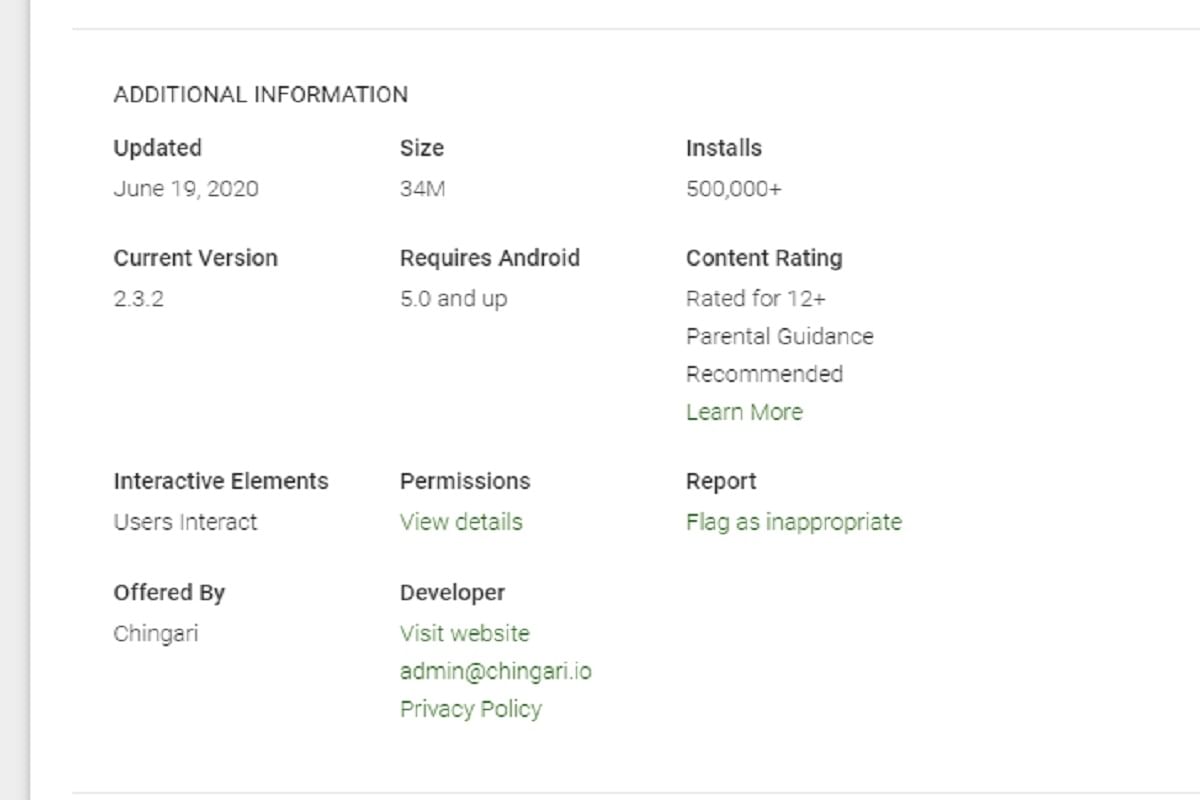This screenshot has height=800, width=1200.
Task: Click the Content Rating label
Action: pos(763,258)
